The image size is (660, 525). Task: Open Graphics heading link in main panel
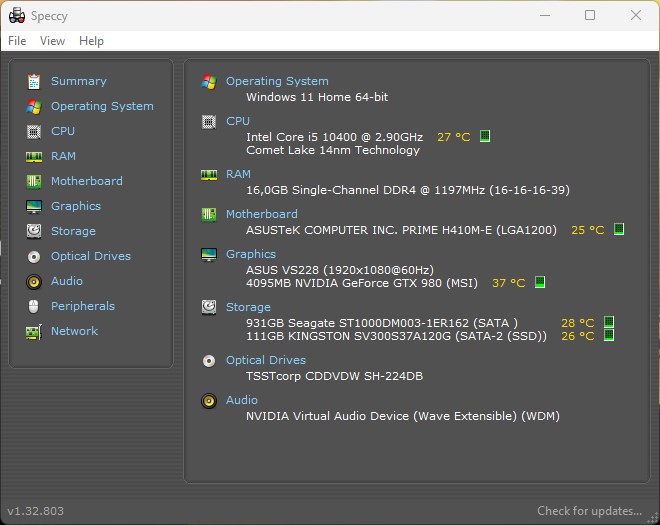tap(251, 254)
